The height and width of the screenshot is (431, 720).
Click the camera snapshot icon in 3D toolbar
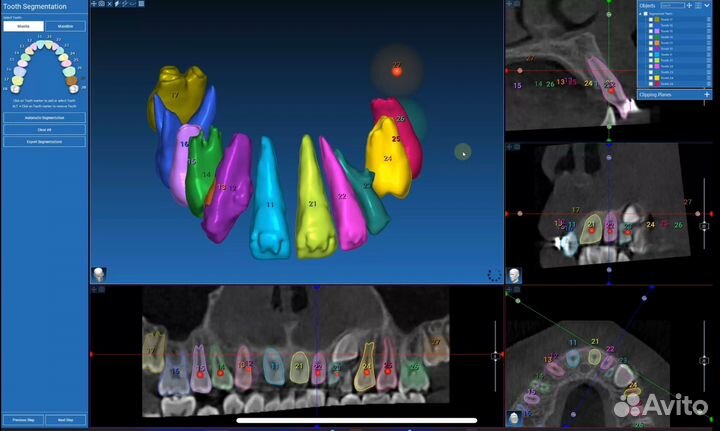click(101, 4)
